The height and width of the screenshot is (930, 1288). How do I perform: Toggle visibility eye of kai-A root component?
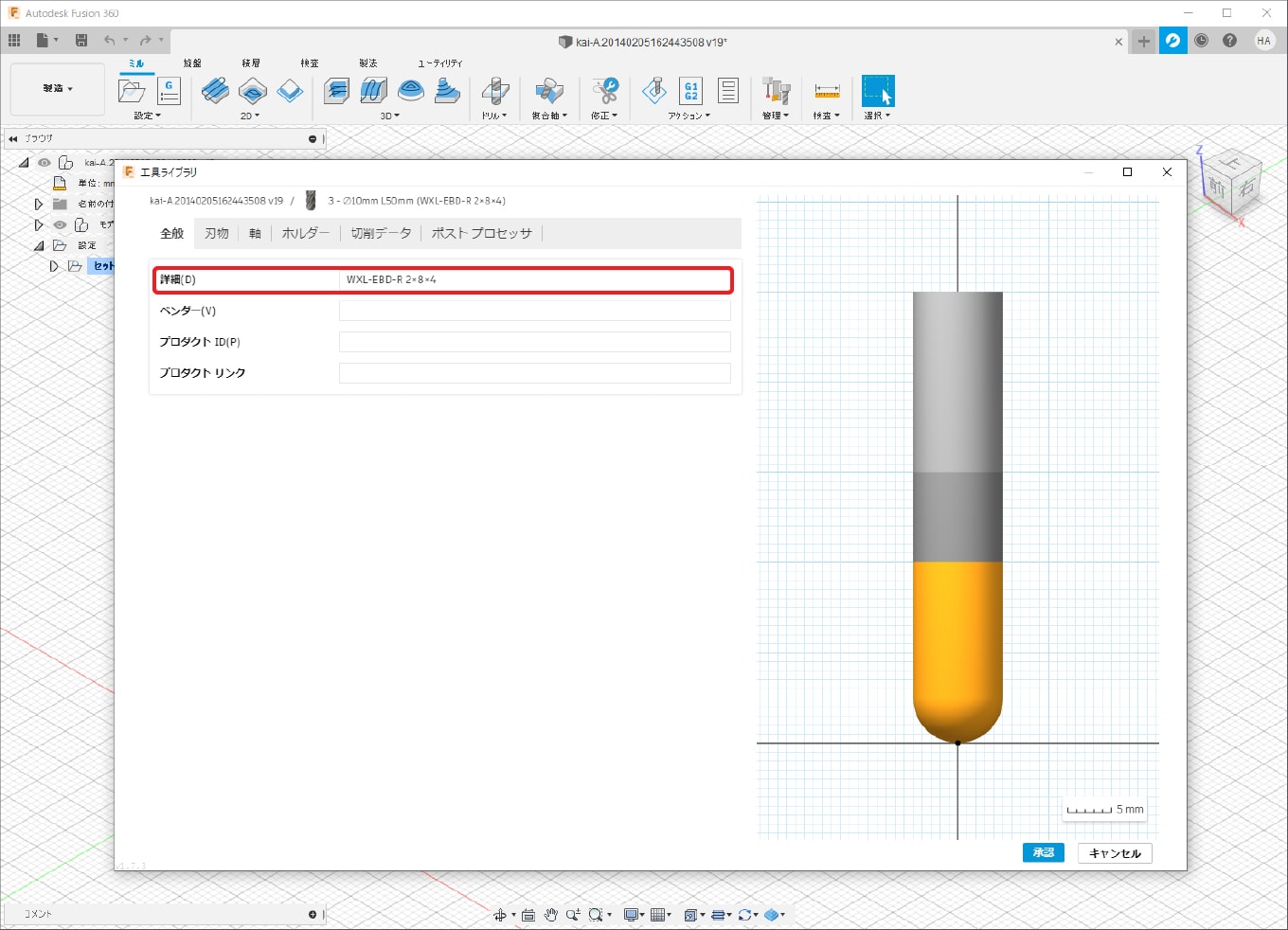[x=45, y=163]
